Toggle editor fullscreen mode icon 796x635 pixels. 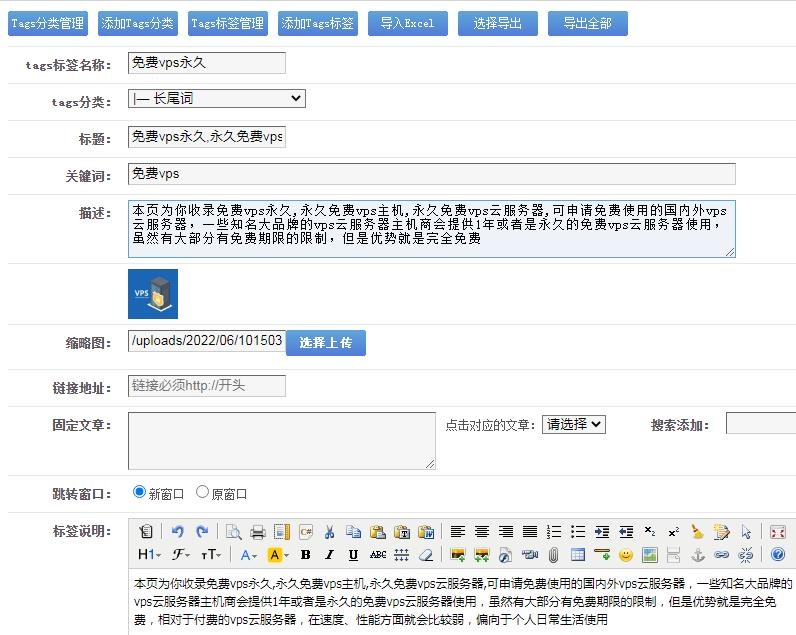(777, 532)
